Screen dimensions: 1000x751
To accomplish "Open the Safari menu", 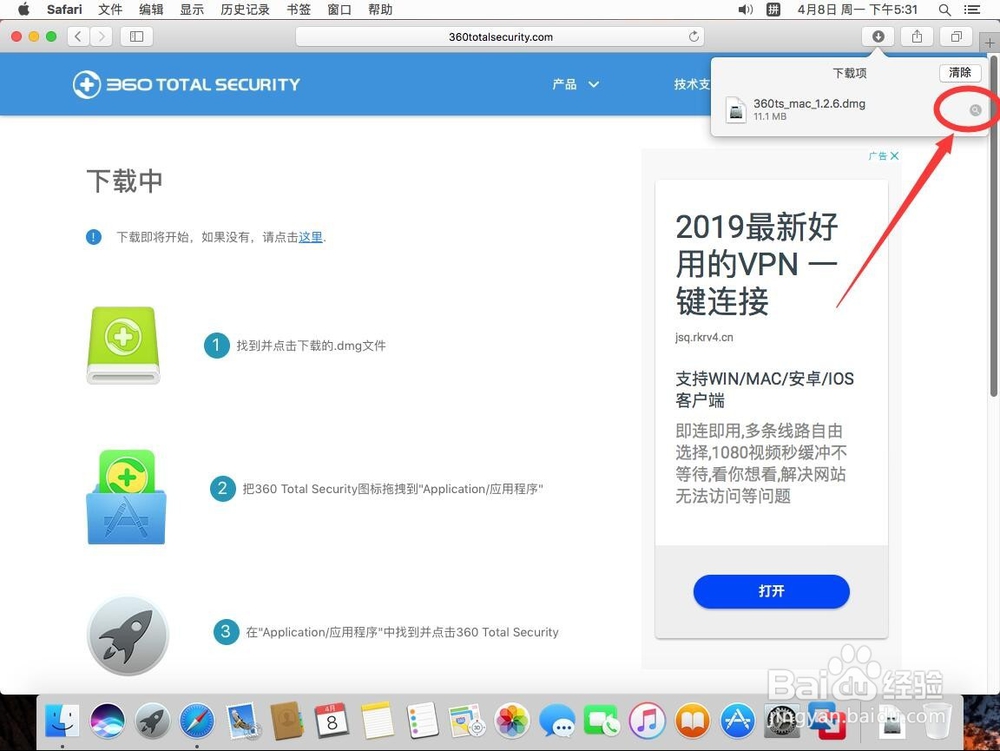I will 64,10.
